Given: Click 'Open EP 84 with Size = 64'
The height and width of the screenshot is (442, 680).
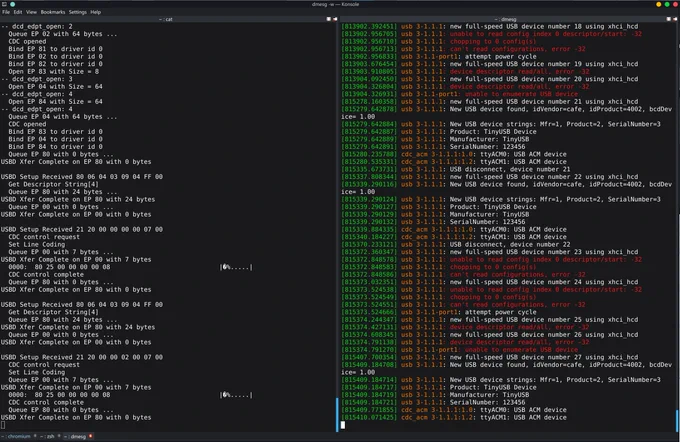Looking at the screenshot, I should pos(56,101).
